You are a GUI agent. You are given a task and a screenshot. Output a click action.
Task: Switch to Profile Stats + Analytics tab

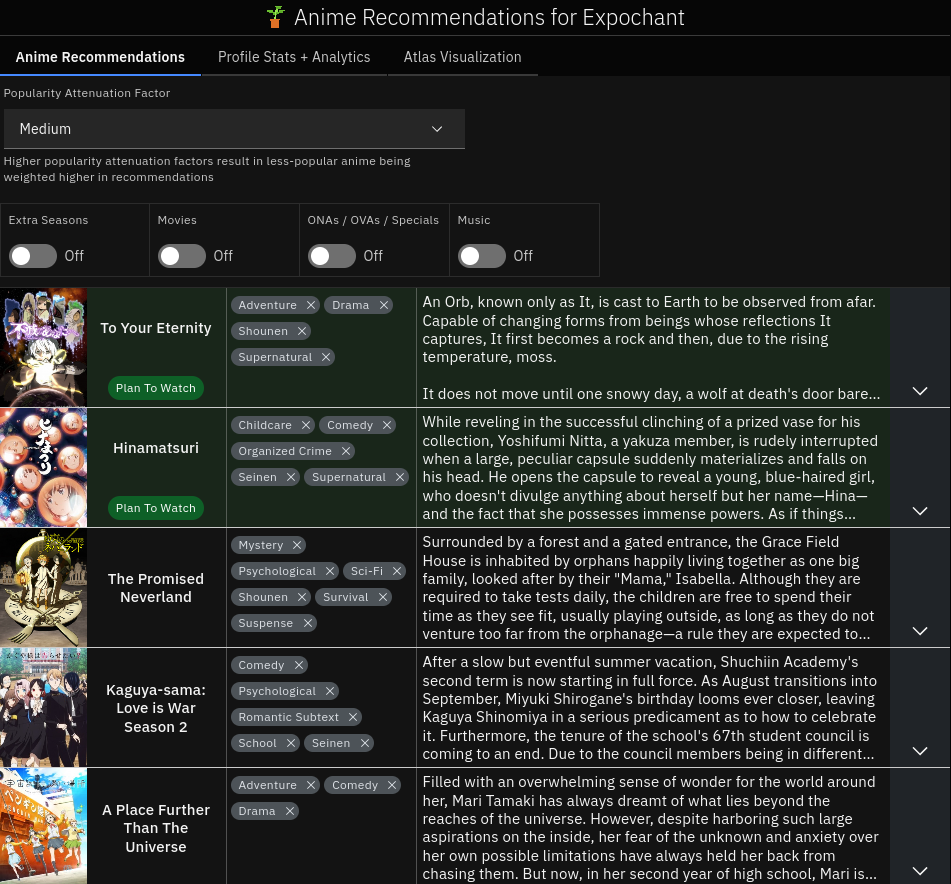[294, 57]
